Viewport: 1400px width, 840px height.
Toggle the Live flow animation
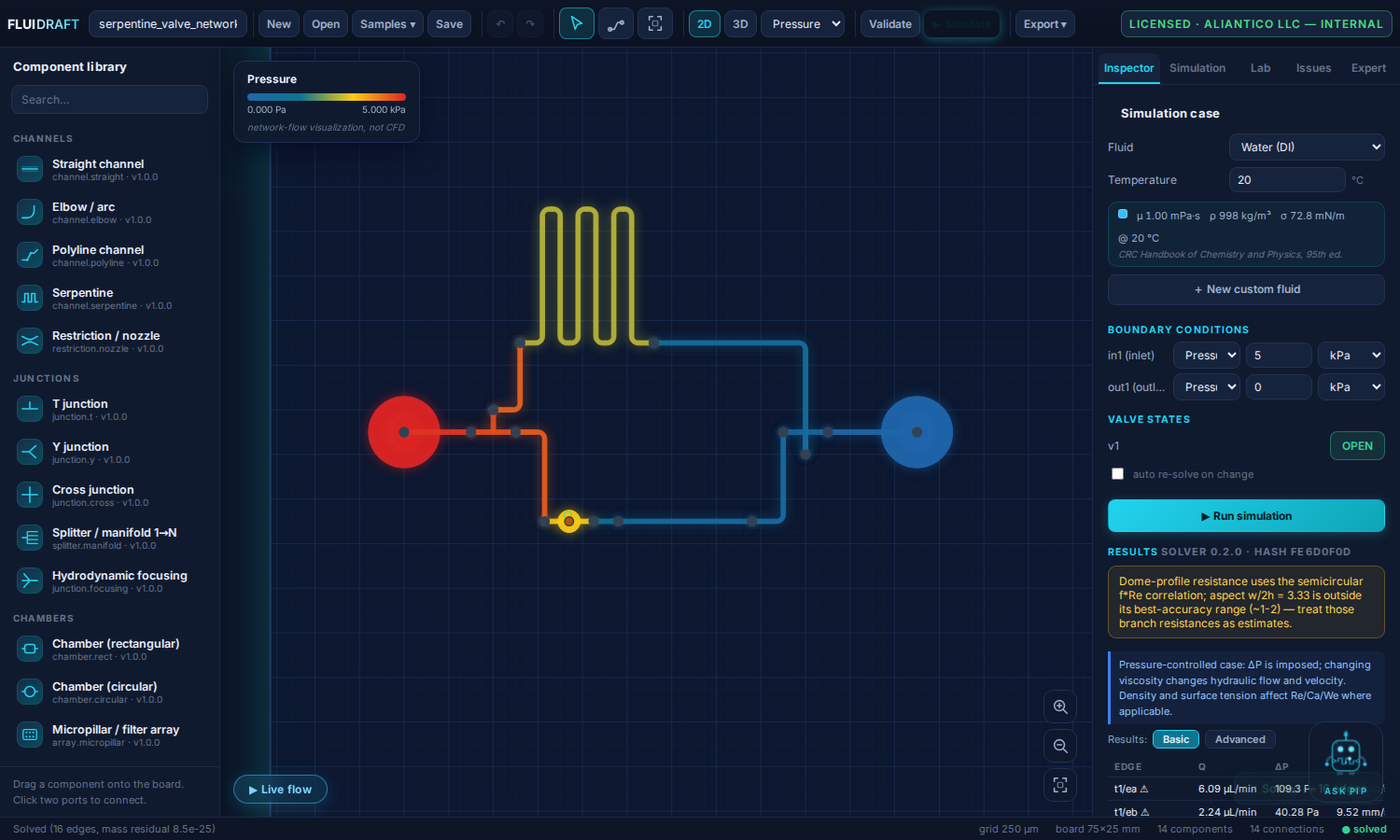click(280, 790)
